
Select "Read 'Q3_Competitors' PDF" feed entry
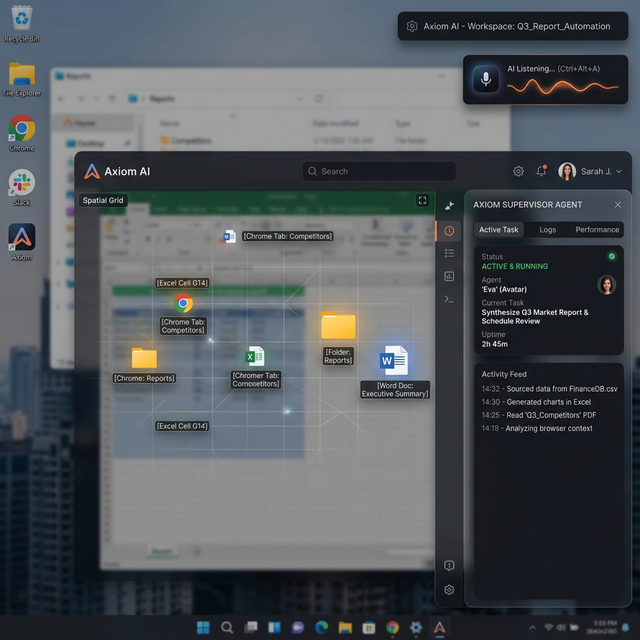pyautogui.click(x=539, y=415)
